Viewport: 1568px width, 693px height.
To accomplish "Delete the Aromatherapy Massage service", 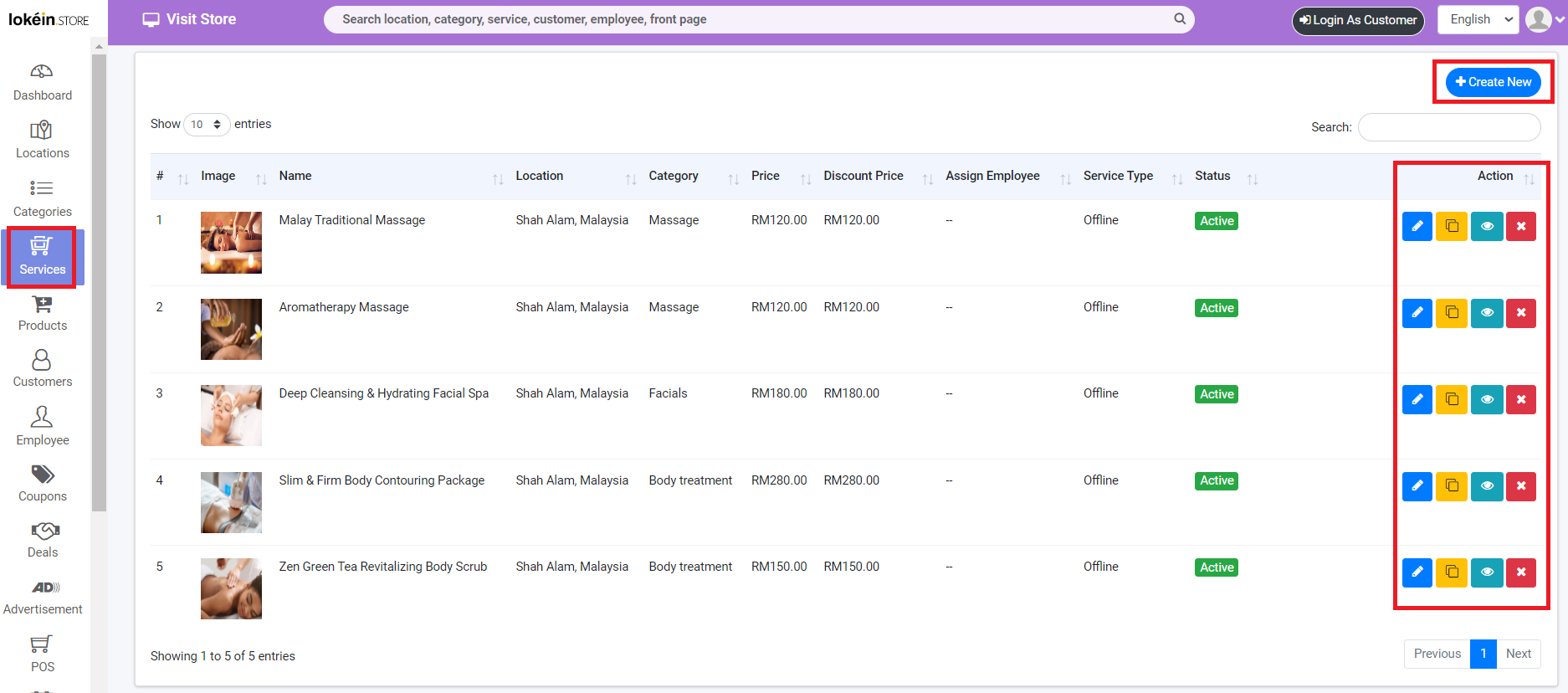I will (1521, 313).
